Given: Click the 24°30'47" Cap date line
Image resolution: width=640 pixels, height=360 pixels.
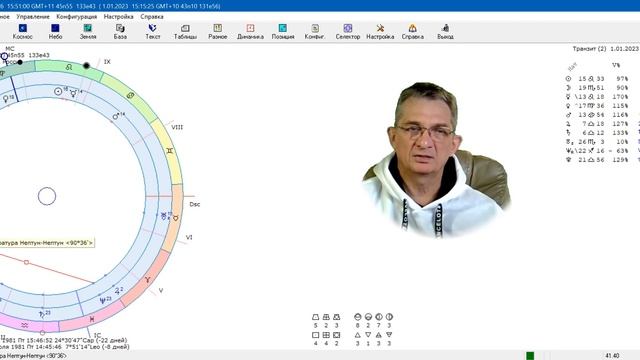Looking at the screenshot, I should [x=64, y=340].
